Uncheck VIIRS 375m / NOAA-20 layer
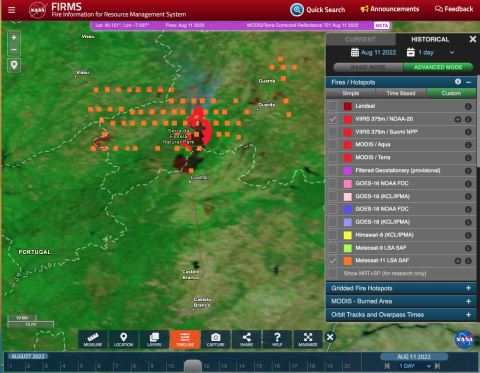This screenshot has height=373, width=480. click(333, 119)
